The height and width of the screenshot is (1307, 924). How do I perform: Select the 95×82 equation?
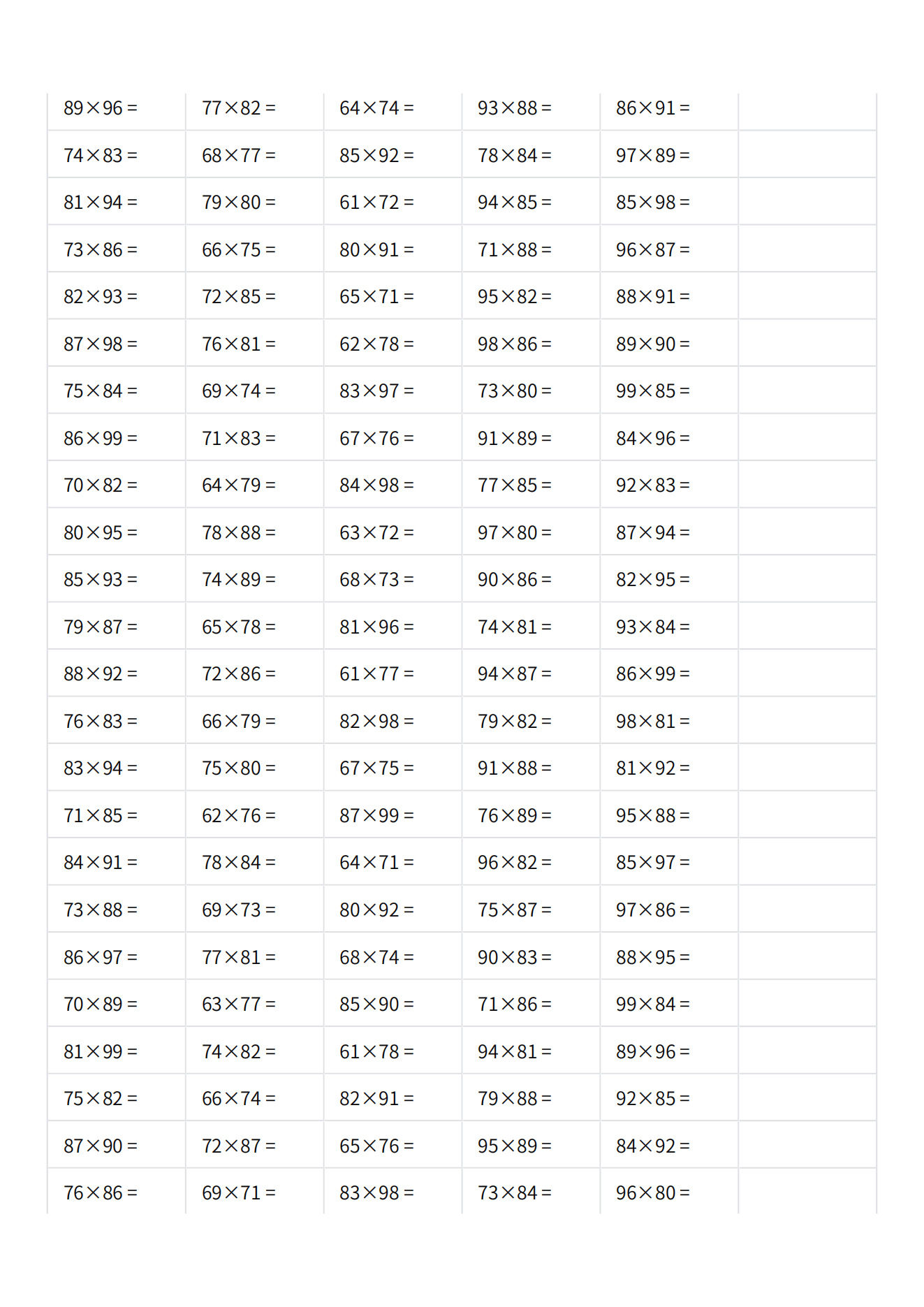514,297
